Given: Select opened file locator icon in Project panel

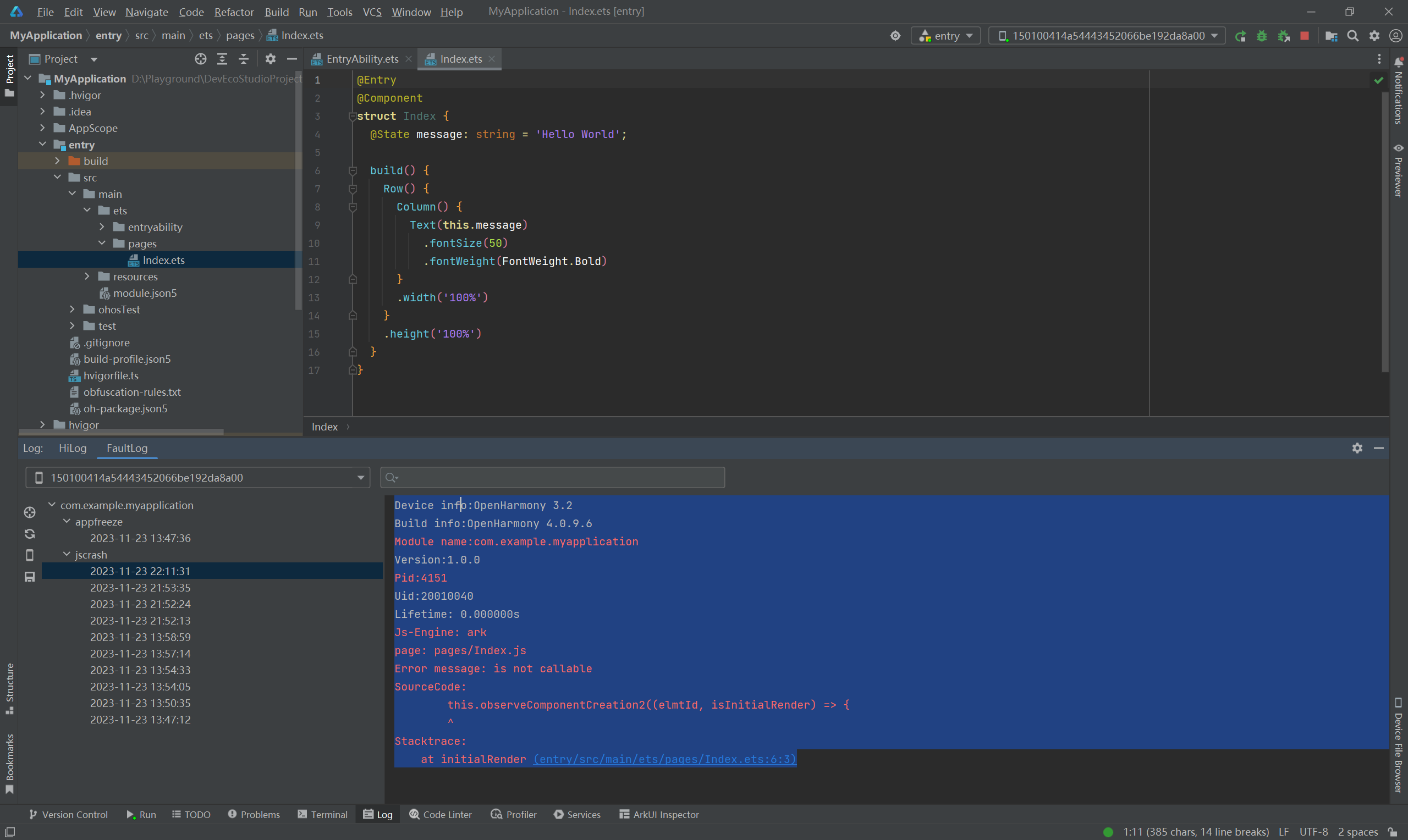Looking at the screenshot, I should [x=200, y=59].
